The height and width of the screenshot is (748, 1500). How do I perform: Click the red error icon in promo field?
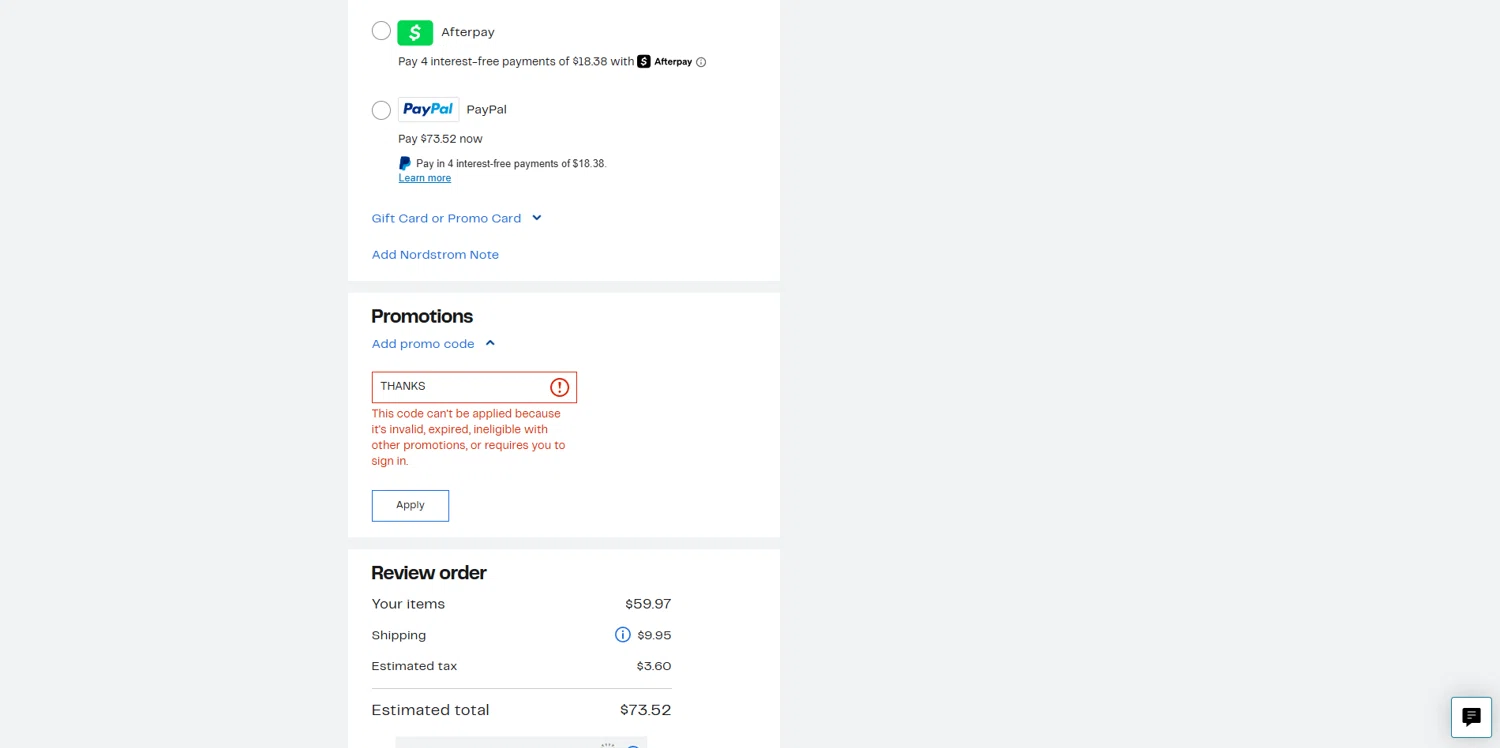560,387
